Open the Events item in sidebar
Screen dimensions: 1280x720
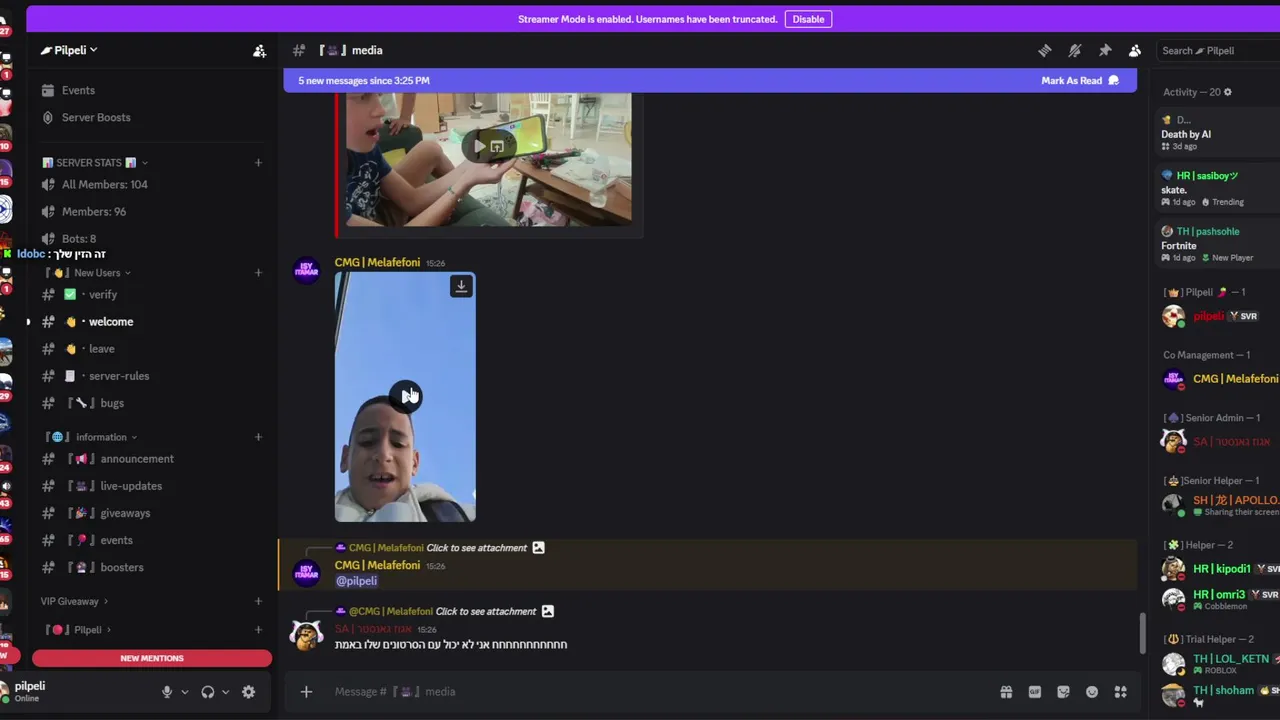pos(150,90)
